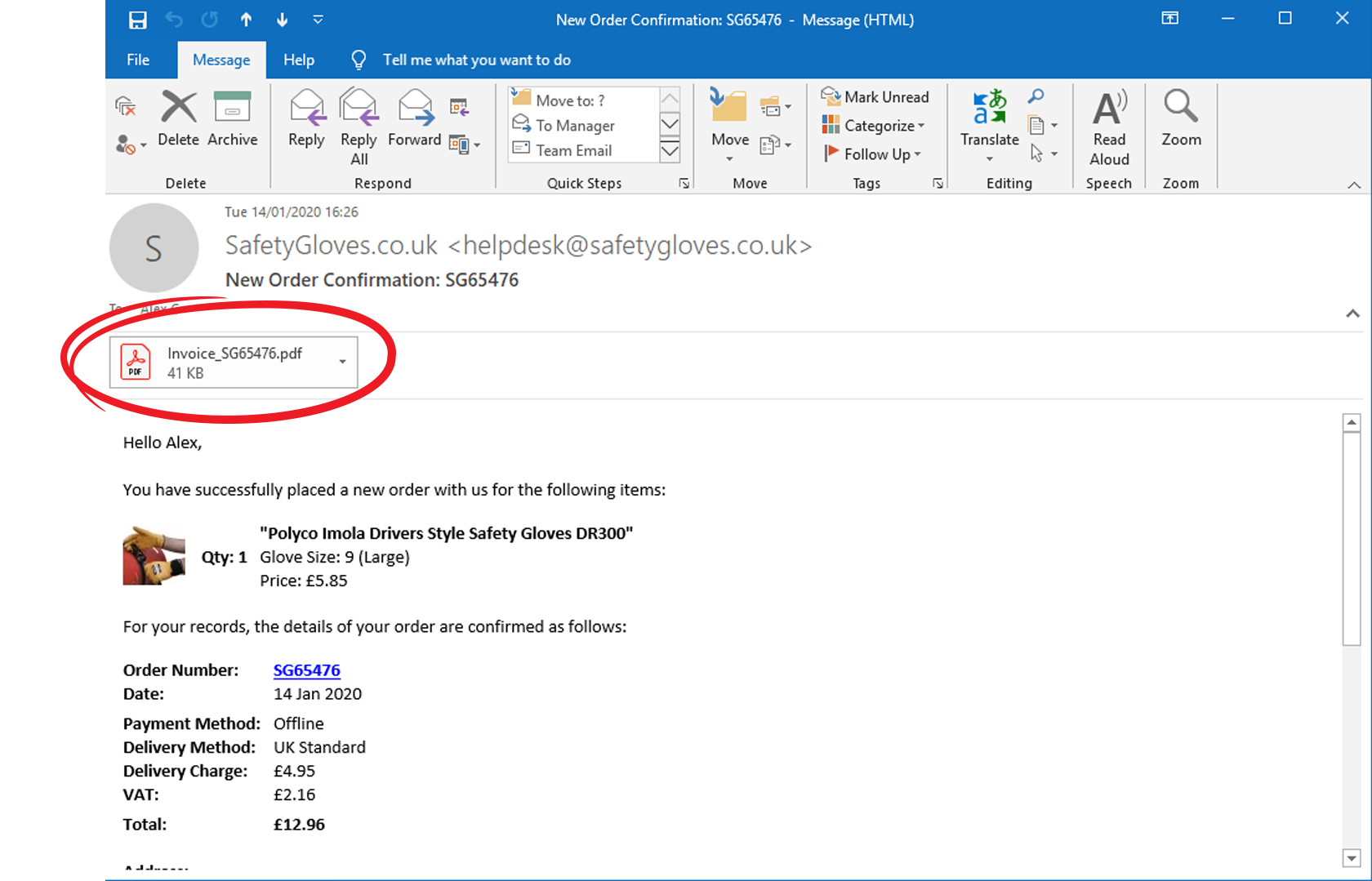Click message scrollbar down arrow
The width and height of the screenshot is (1372, 881).
pyautogui.click(x=1352, y=858)
